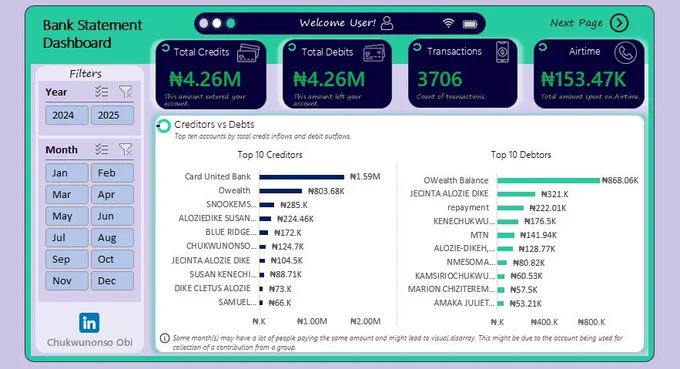The height and width of the screenshot is (369, 680).
Task: Open Chukwunonso Obi profile name link
Action: [90, 342]
